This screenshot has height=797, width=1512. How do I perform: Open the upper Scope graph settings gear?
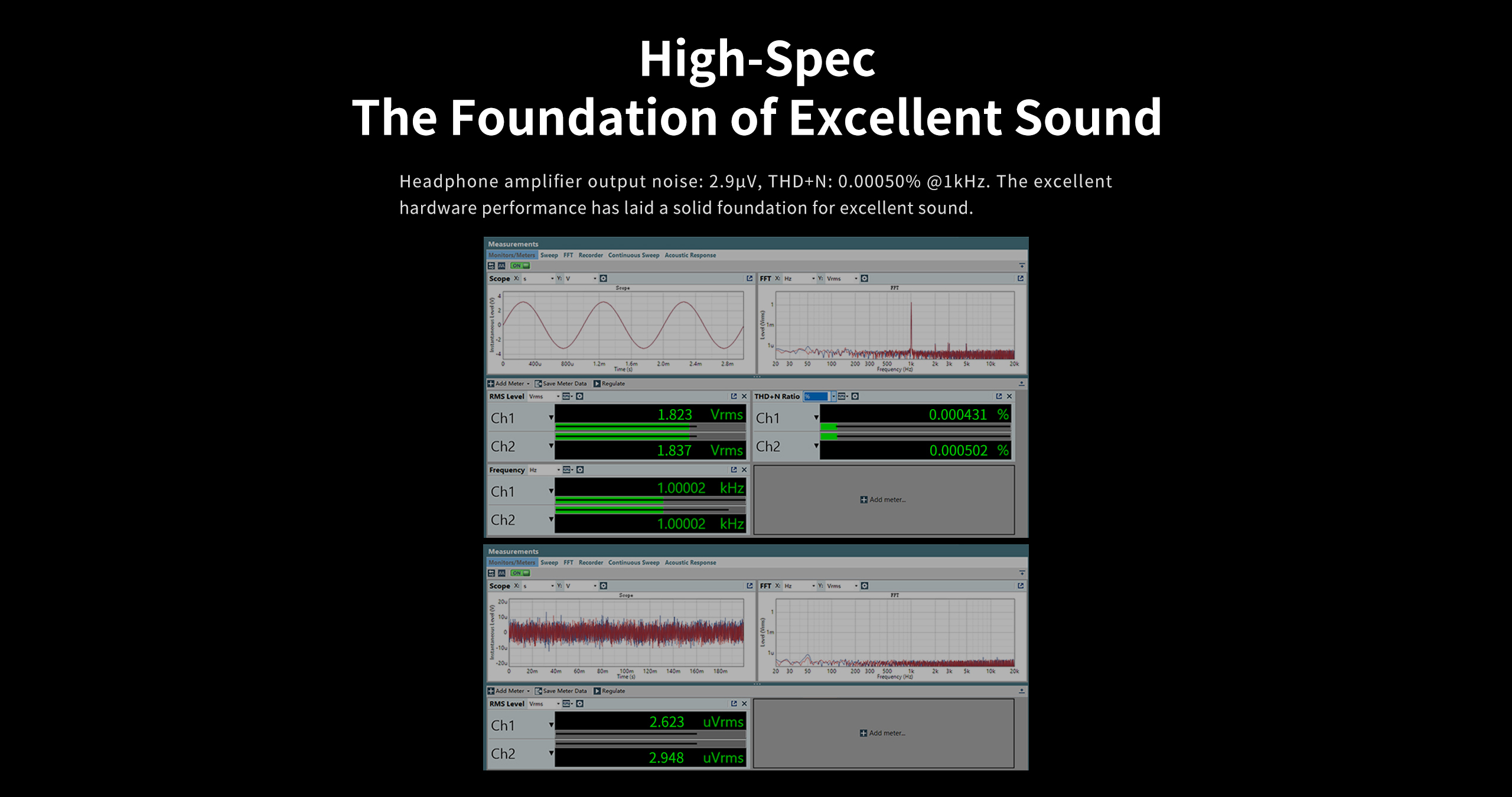[603, 278]
